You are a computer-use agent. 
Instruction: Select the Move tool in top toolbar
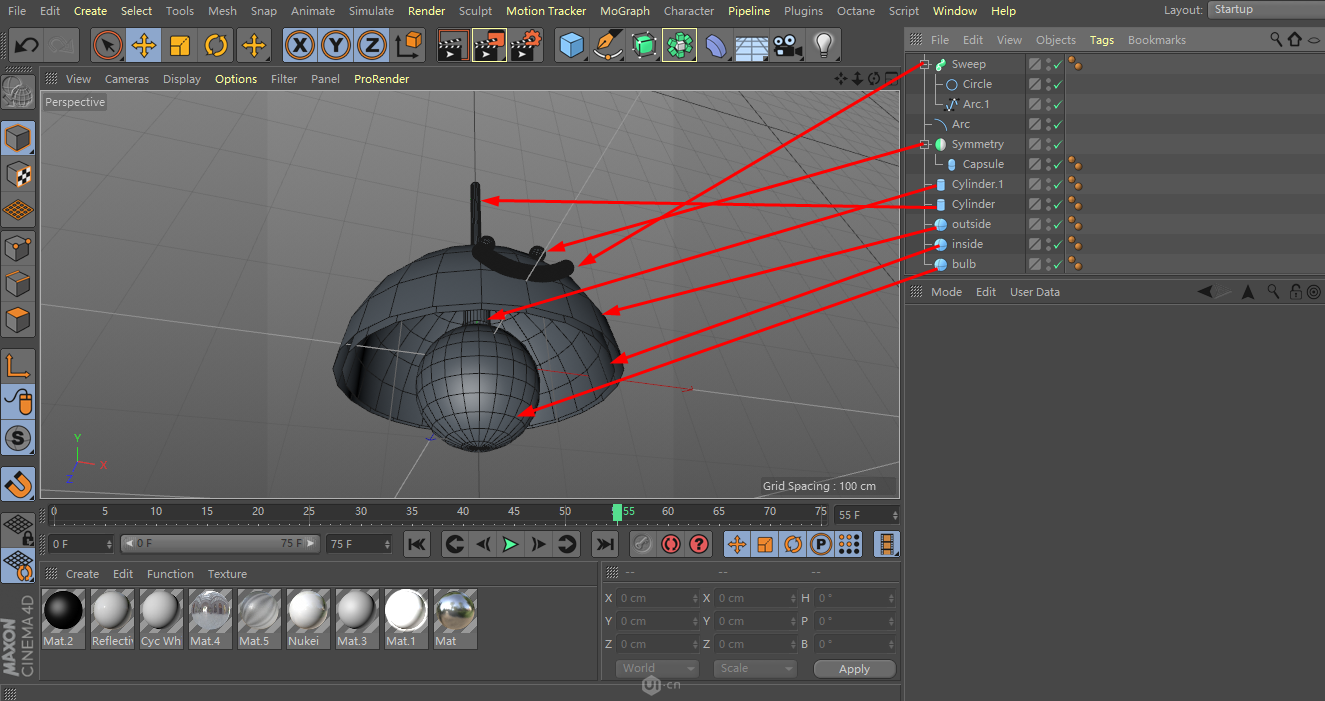click(144, 45)
